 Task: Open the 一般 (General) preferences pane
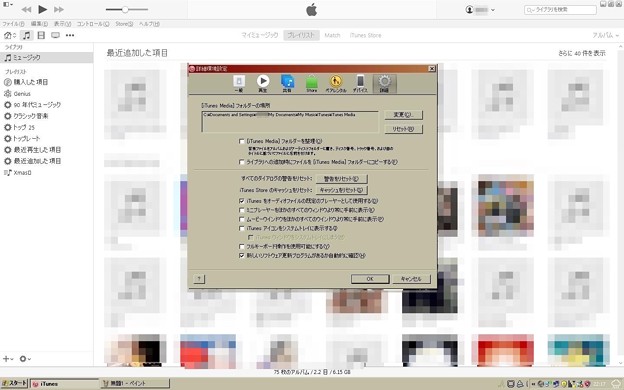click(239, 84)
